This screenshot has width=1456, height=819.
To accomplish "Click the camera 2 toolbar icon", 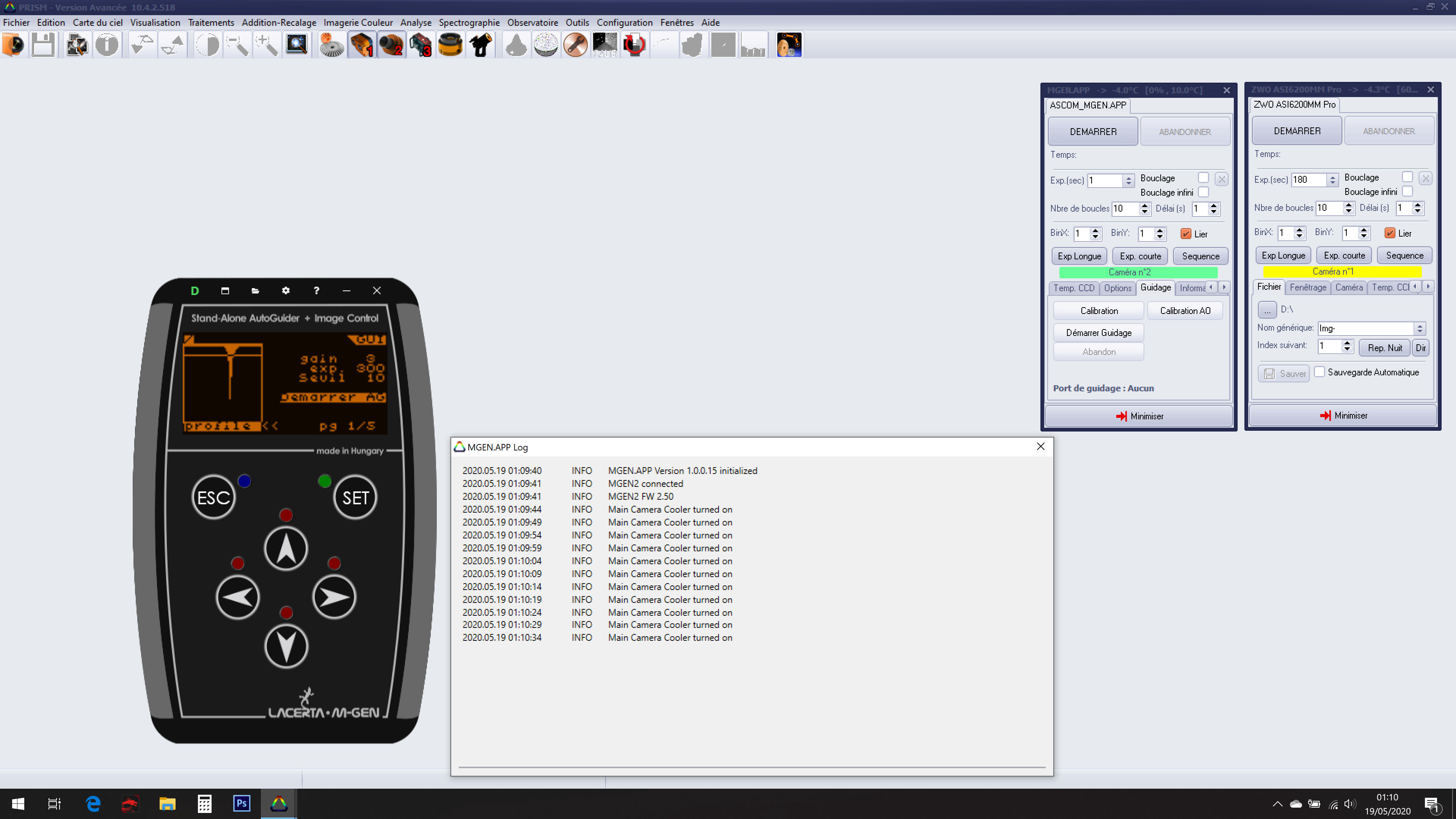I will point(391,45).
